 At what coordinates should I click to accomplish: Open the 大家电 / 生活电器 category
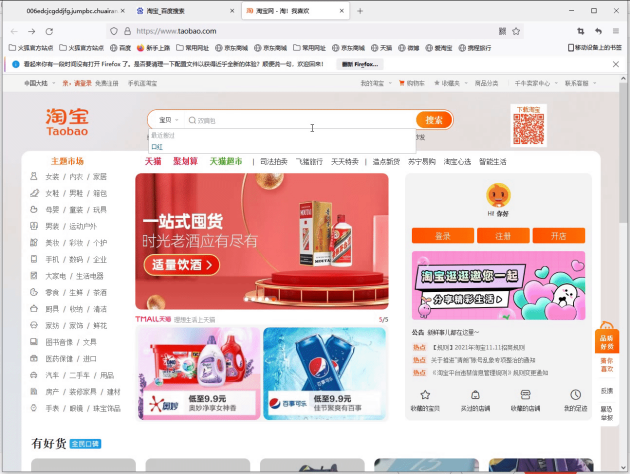click(x=74, y=276)
